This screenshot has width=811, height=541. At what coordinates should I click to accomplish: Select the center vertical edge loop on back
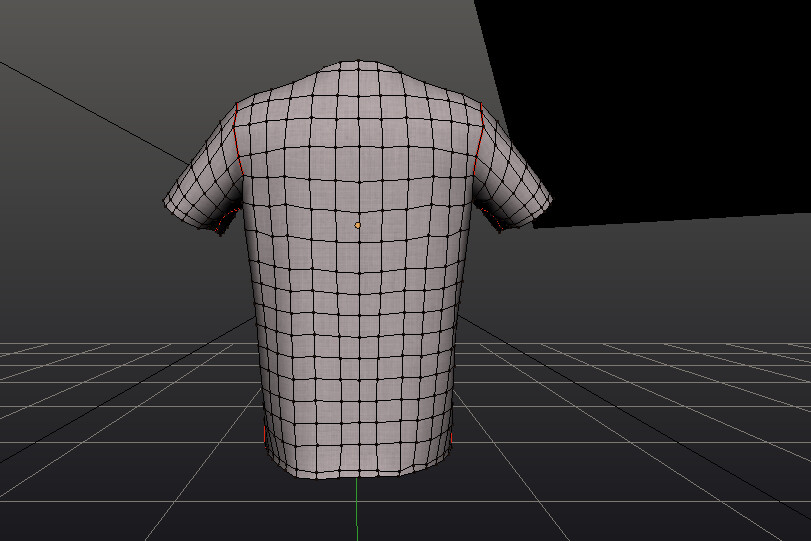coord(358,269)
